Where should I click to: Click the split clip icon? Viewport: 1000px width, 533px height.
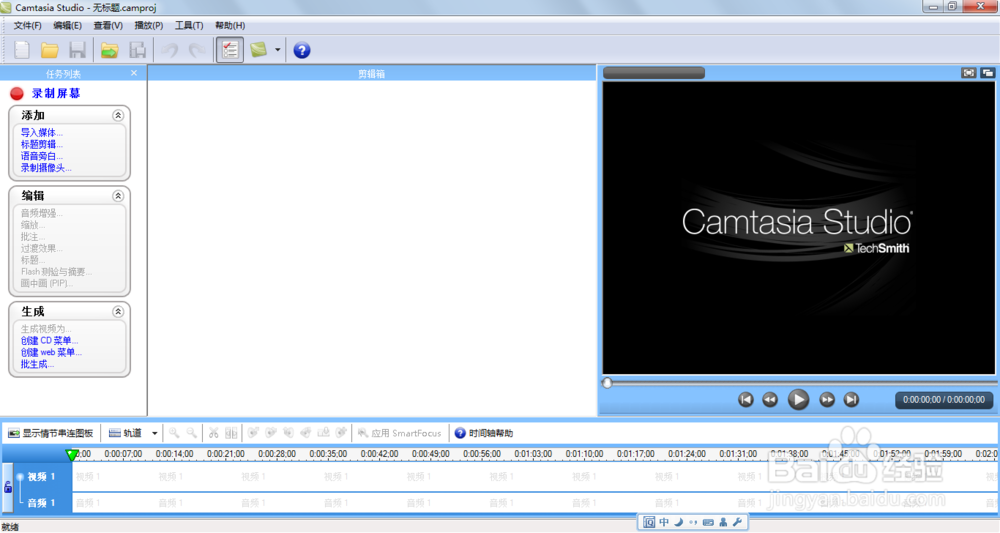point(231,434)
